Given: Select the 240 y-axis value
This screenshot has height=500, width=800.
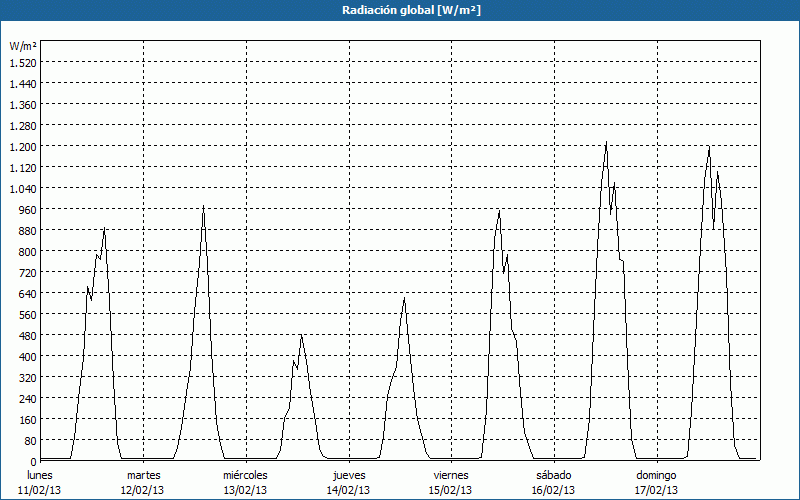Looking at the screenshot, I should pyautogui.click(x=28, y=398).
